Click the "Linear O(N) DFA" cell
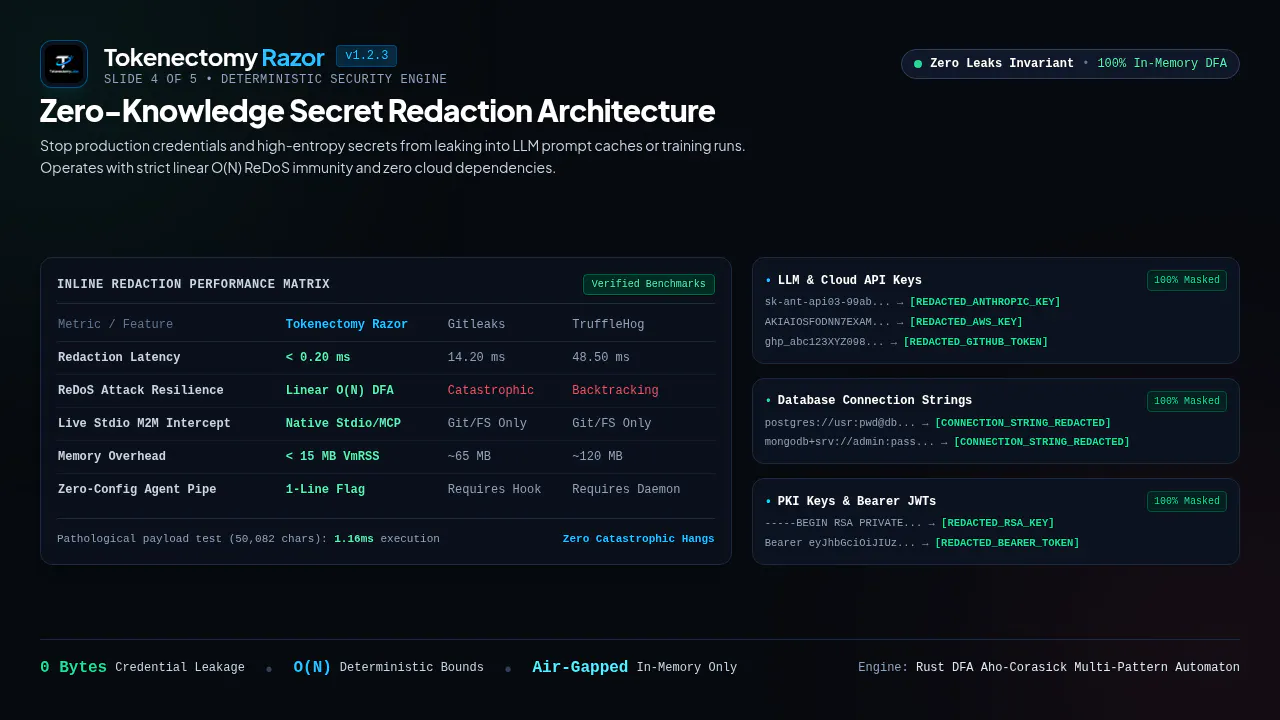The width and height of the screenshot is (1280, 720). [x=340, y=390]
